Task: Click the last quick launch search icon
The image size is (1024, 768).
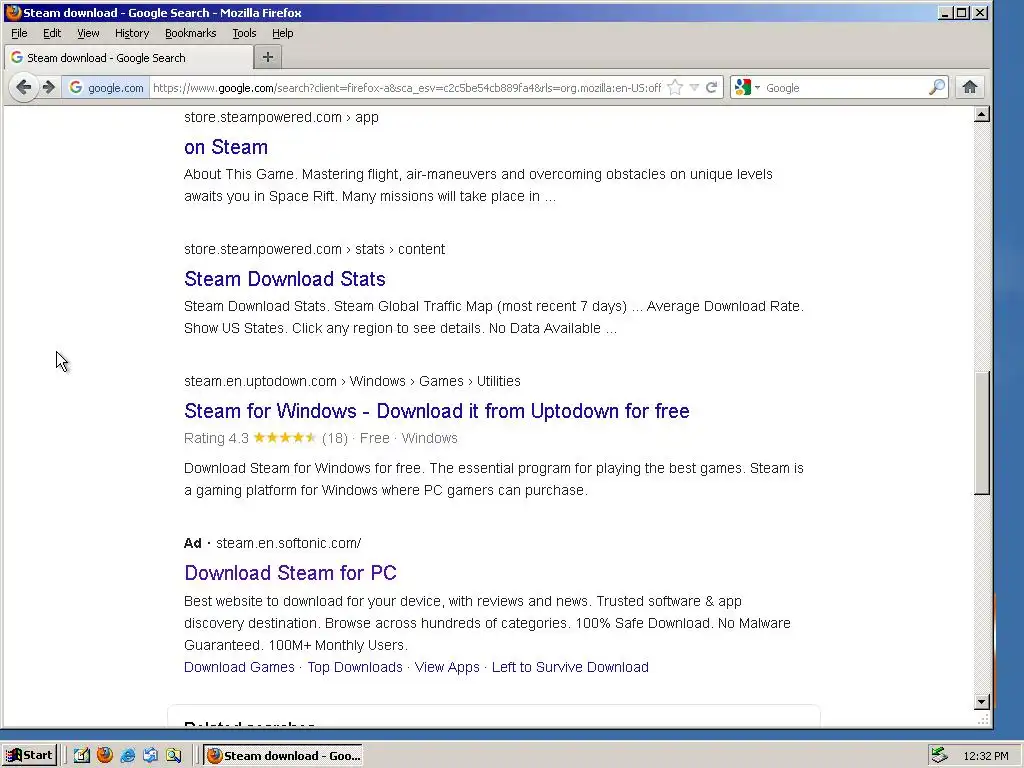Action: coord(174,756)
